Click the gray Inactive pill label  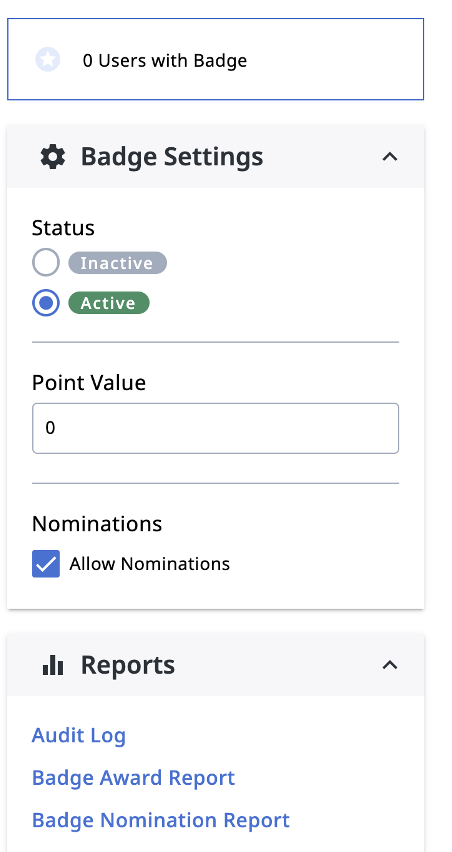117,263
